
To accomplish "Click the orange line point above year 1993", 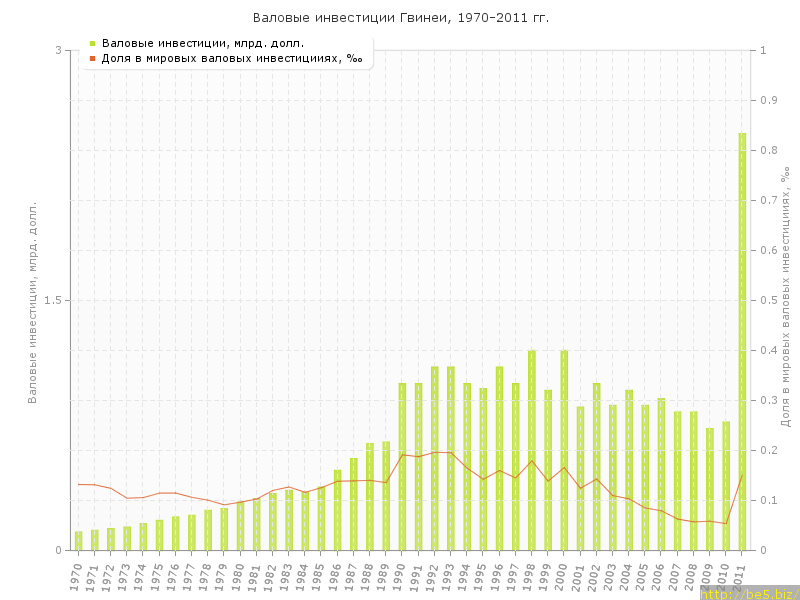I will coord(451,452).
